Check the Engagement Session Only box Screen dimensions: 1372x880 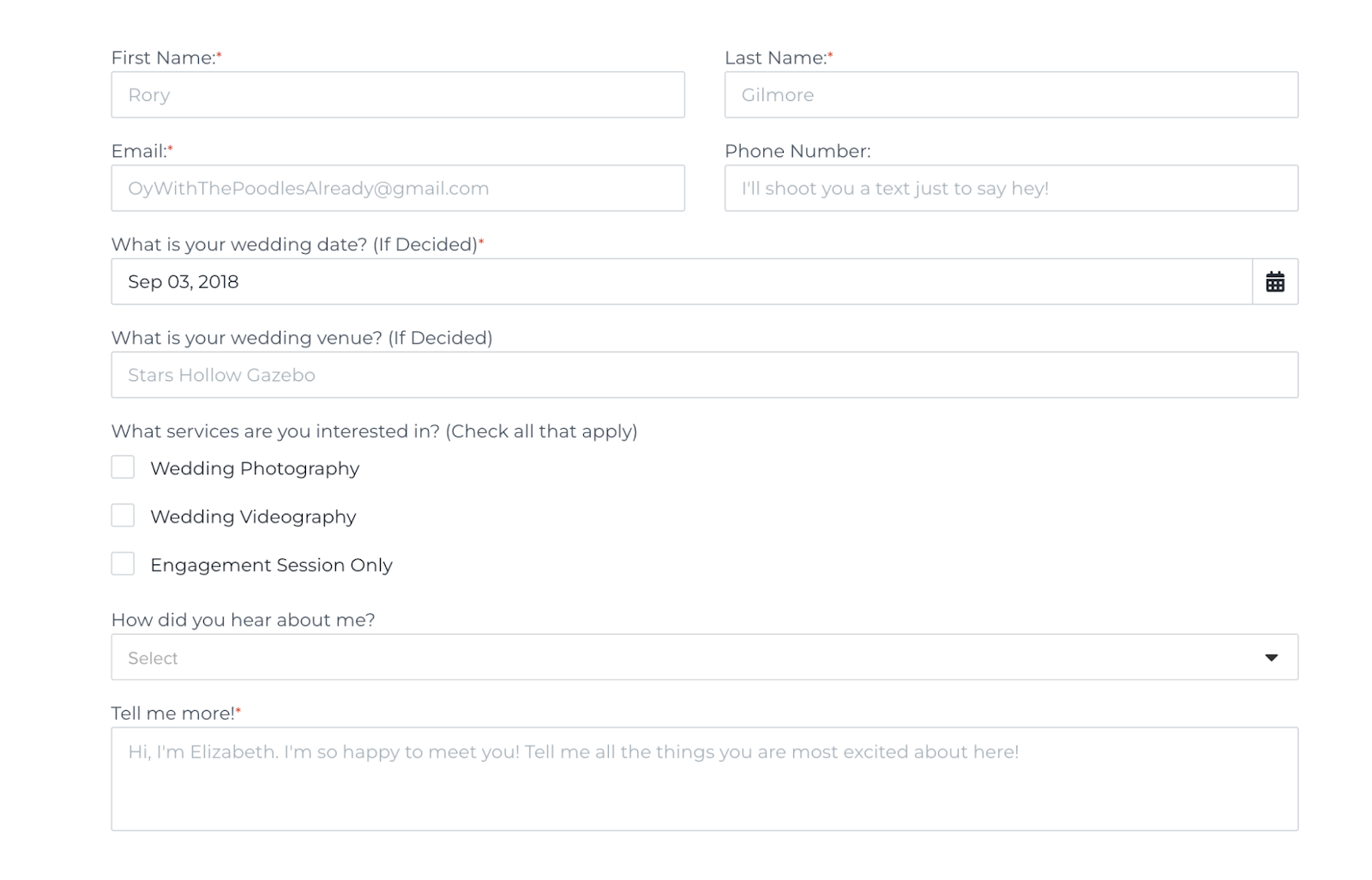[x=123, y=564]
